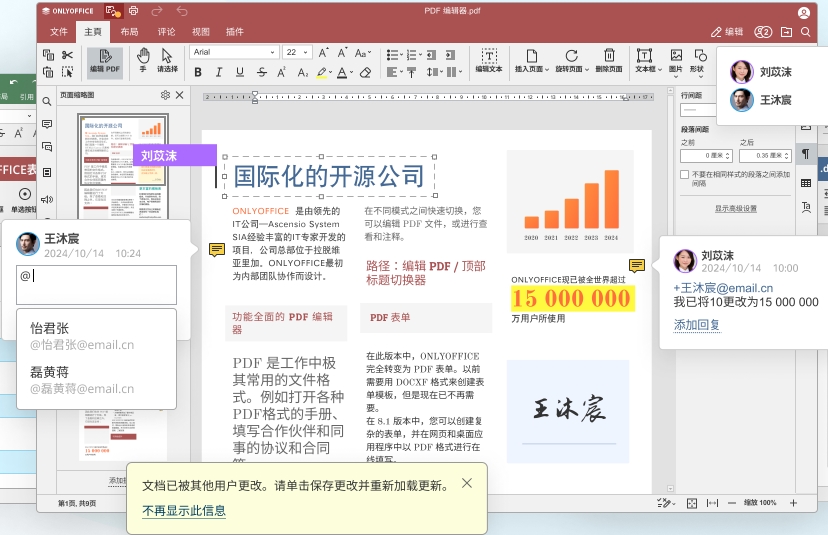Click the Increase indent icon
828x535 pixels.
(x=450, y=54)
